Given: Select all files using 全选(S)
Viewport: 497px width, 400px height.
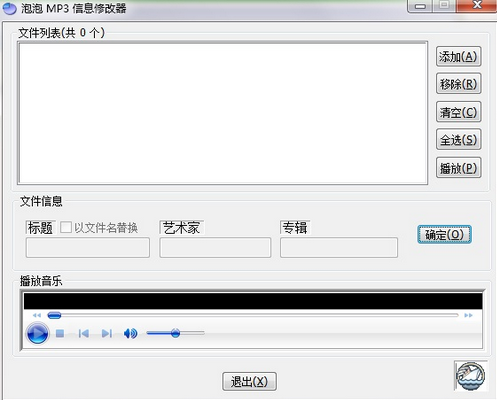Looking at the screenshot, I should 459,140.
